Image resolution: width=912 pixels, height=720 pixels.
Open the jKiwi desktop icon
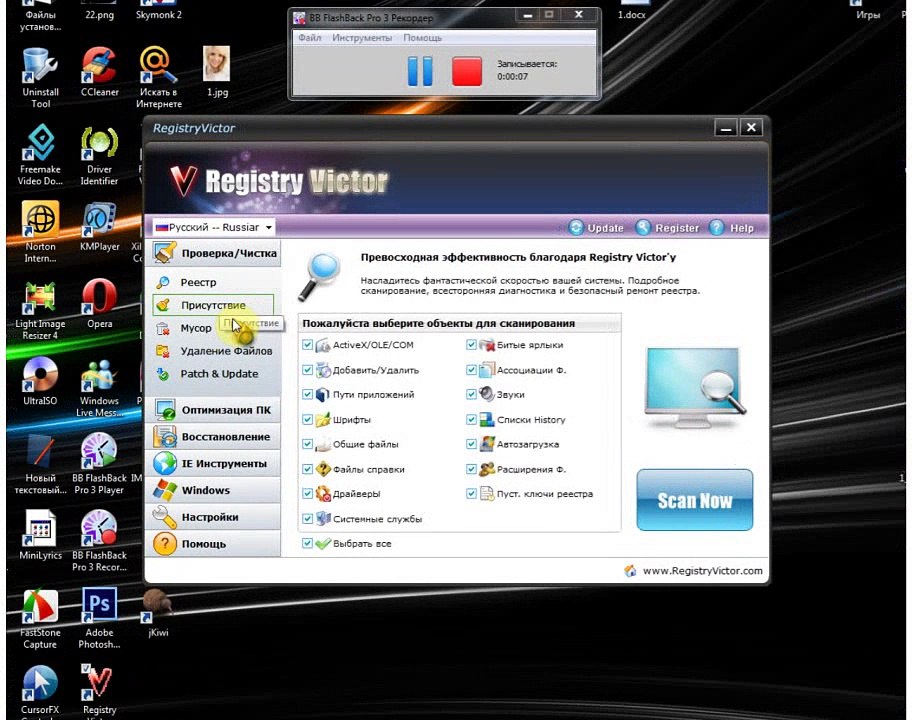158,612
